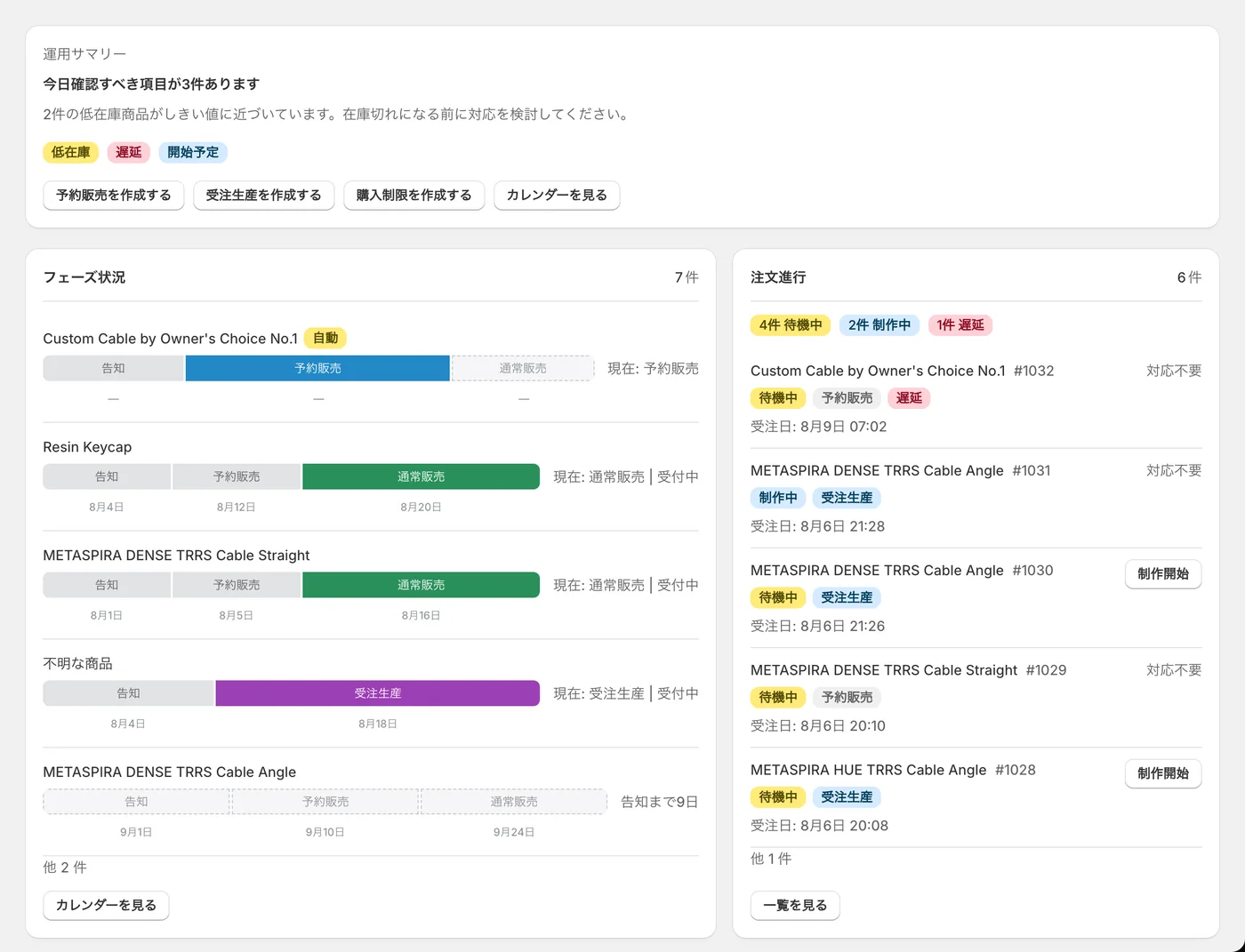Click 他 1 件 in the orders card

[x=771, y=859]
